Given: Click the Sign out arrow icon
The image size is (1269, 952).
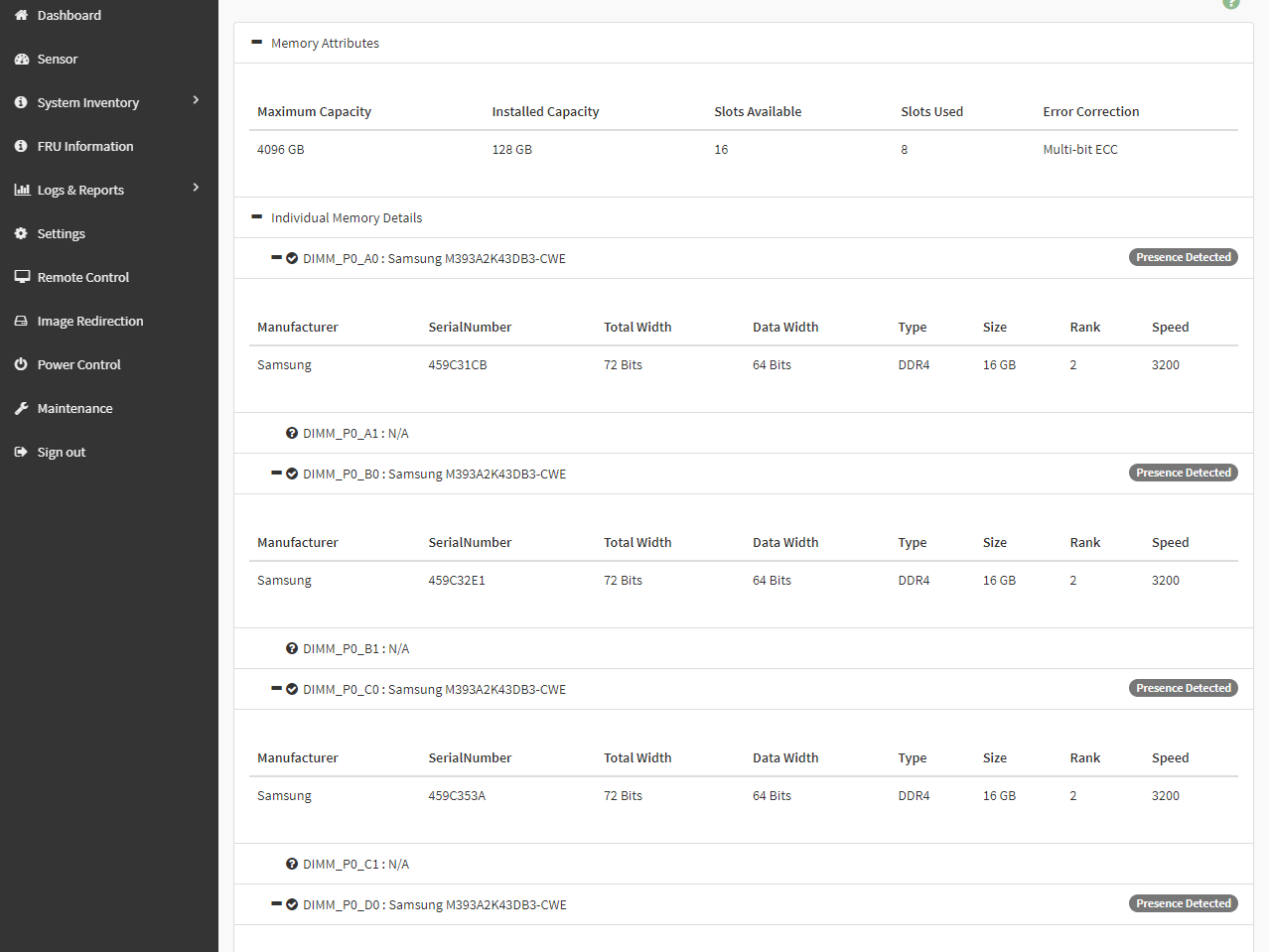Looking at the screenshot, I should [21, 452].
